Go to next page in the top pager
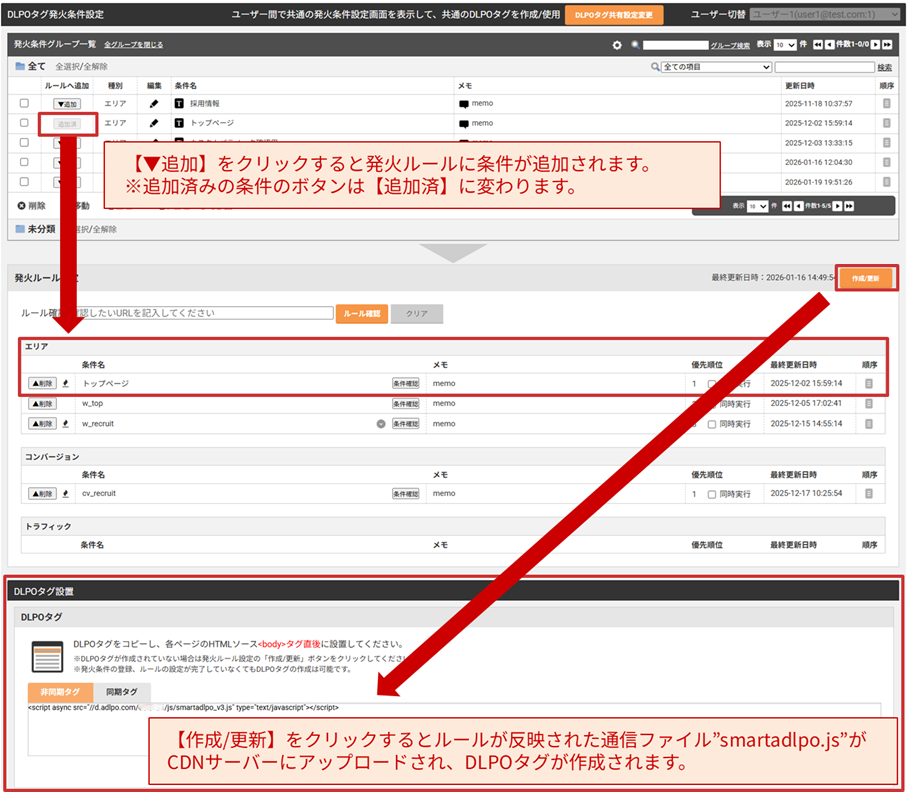Image resolution: width=907 pixels, height=794 pixels. (875, 45)
